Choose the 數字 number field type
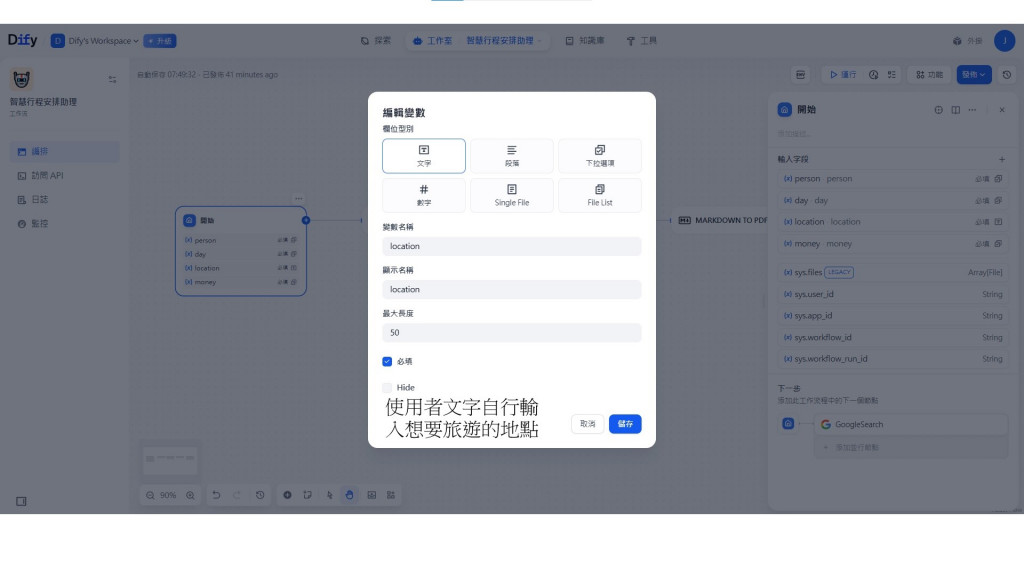Image resolution: width=1024 pixels, height=576 pixels. click(x=424, y=195)
